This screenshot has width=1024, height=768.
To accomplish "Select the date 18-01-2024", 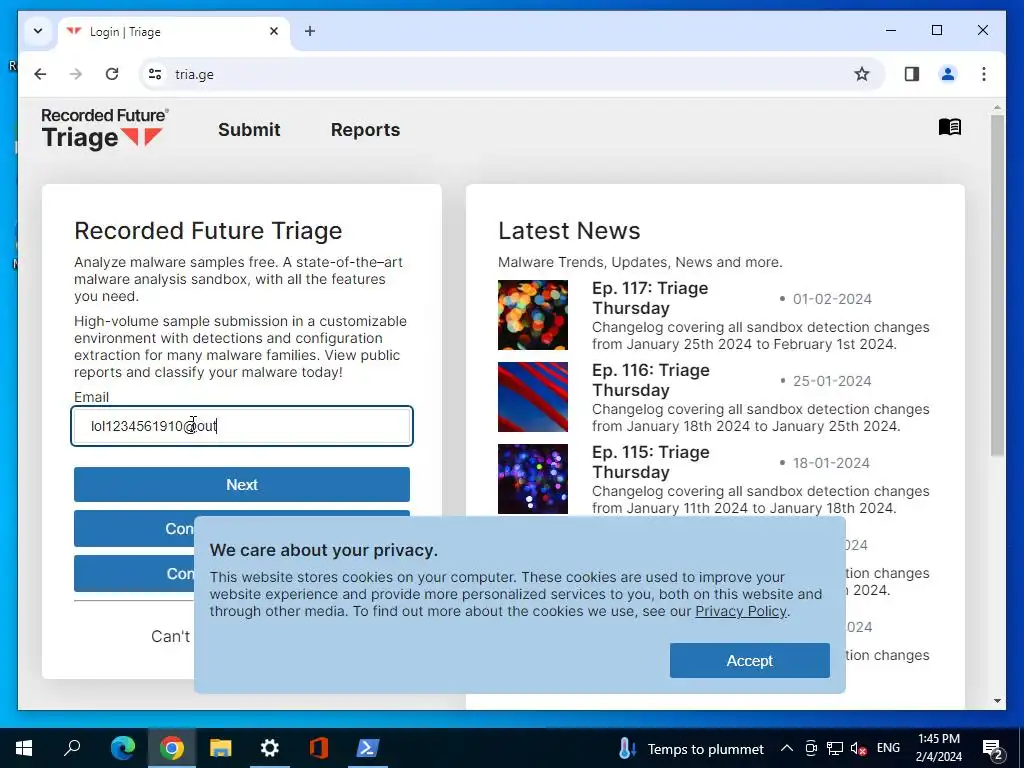I will (831, 463).
